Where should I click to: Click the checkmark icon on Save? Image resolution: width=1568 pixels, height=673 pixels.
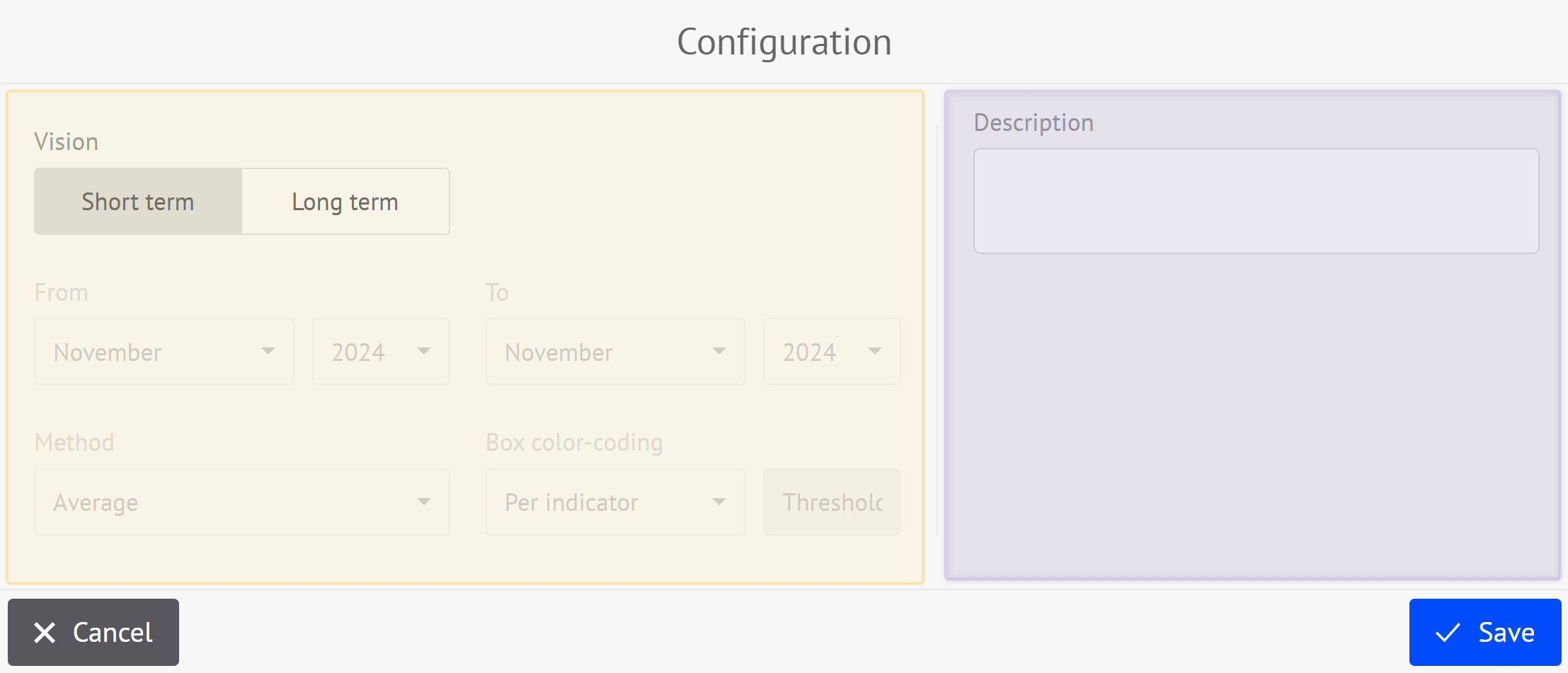tap(1448, 633)
